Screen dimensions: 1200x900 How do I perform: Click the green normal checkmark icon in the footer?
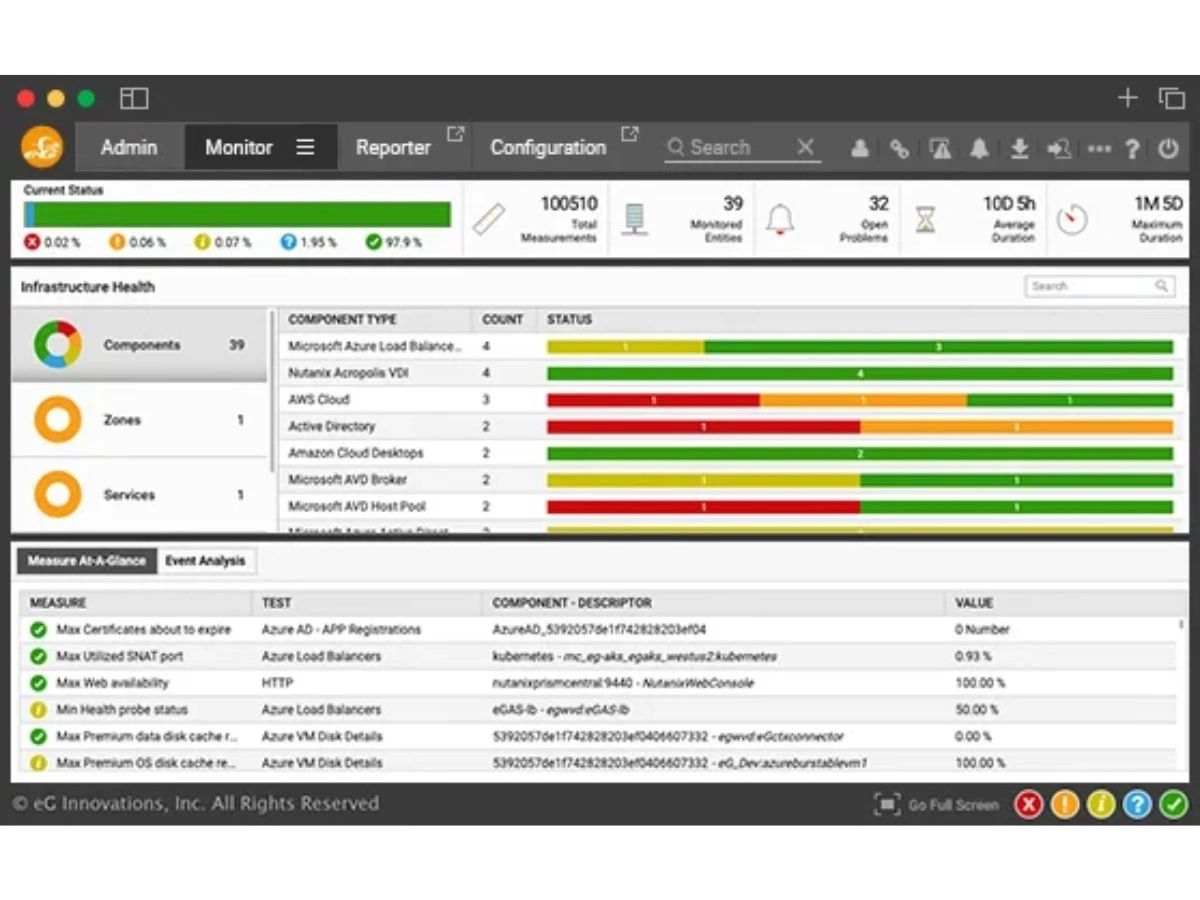point(1173,804)
